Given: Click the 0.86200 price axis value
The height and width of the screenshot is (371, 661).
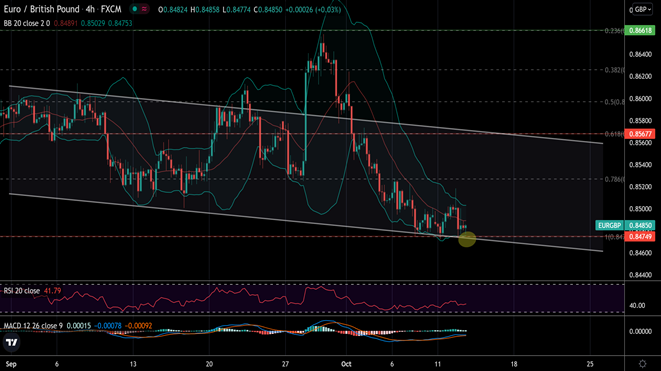Looking at the screenshot, I should click(640, 76).
